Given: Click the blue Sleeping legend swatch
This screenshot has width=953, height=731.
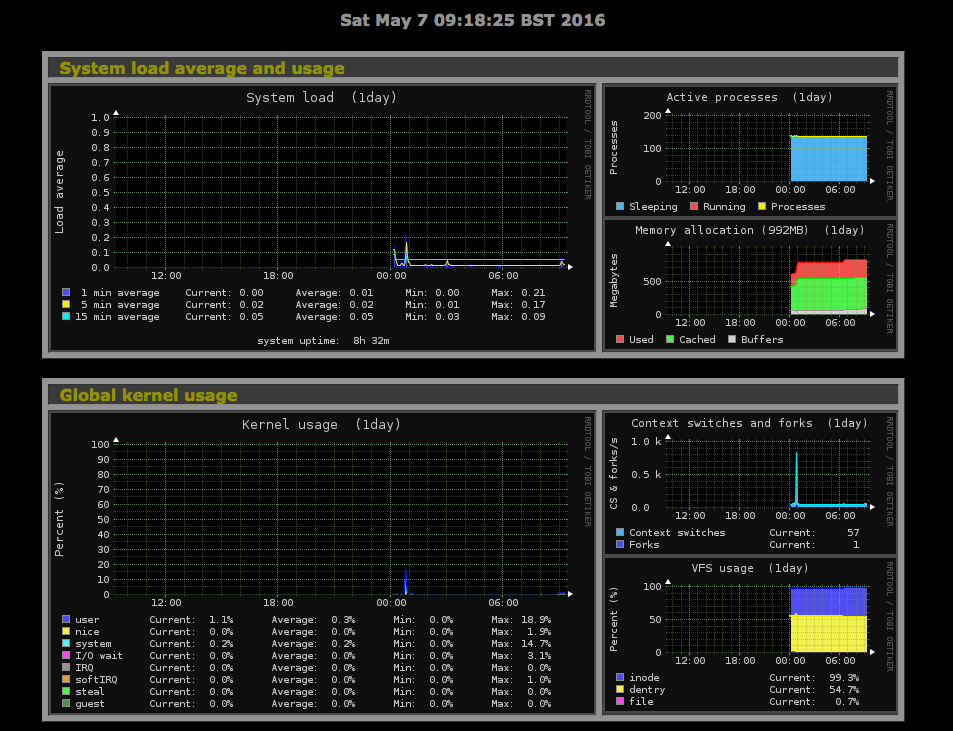Looking at the screenshot, I should pos(620,207).
